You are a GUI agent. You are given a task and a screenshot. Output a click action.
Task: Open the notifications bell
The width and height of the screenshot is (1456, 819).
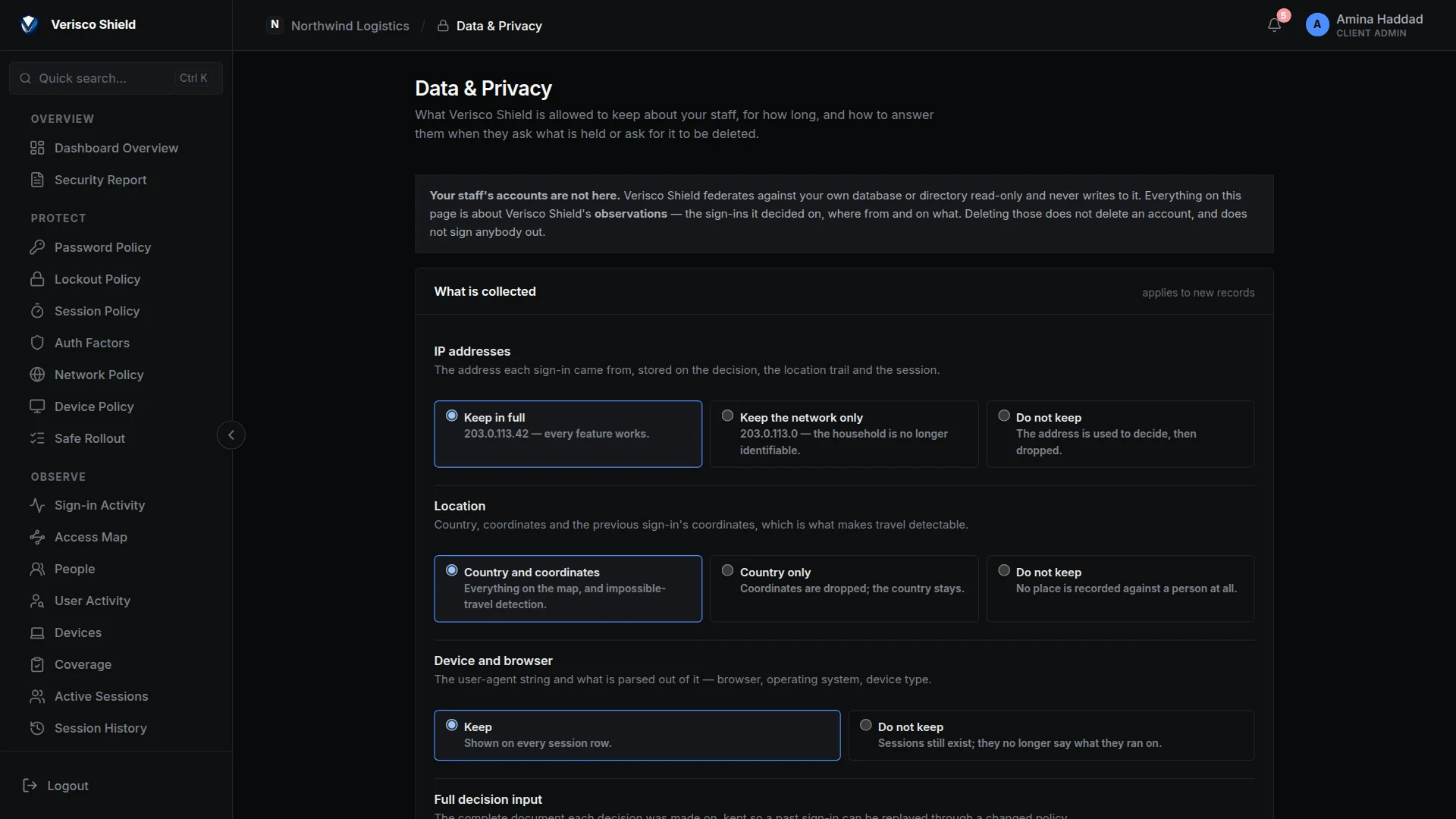tap(1275, 25)
